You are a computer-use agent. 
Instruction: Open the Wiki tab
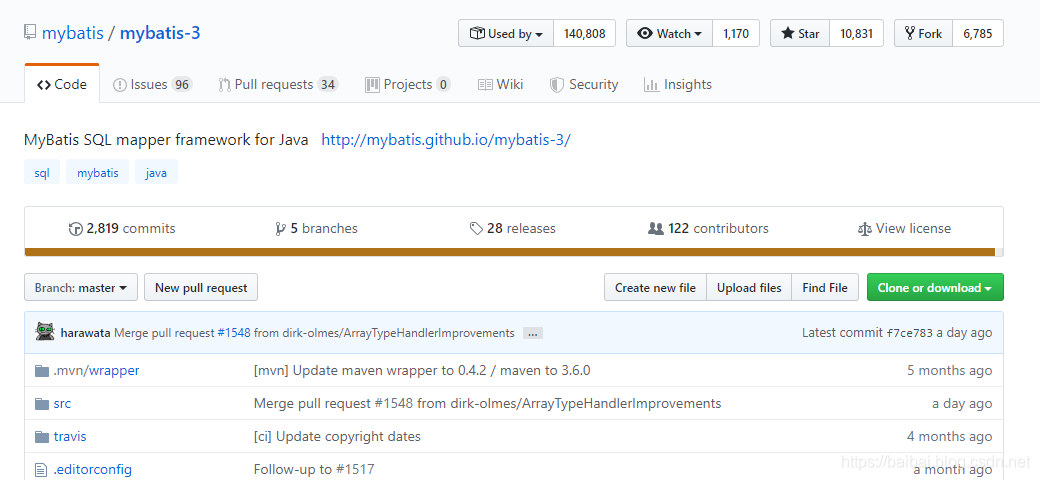click(501, 84)
